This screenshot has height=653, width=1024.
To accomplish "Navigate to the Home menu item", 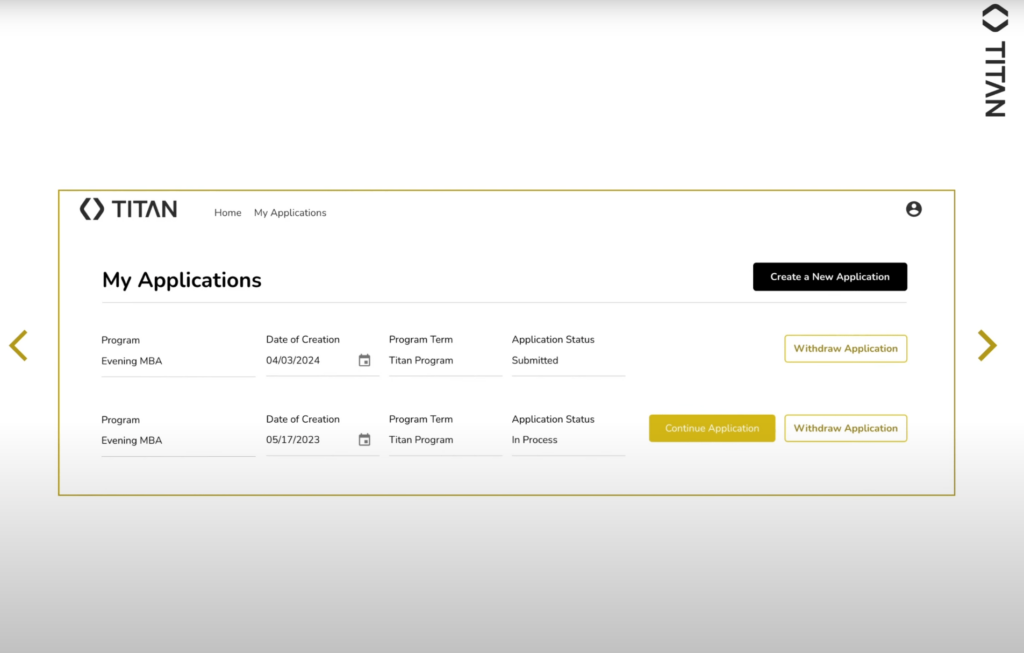I will pyautogui.click(x=227, y=213).
